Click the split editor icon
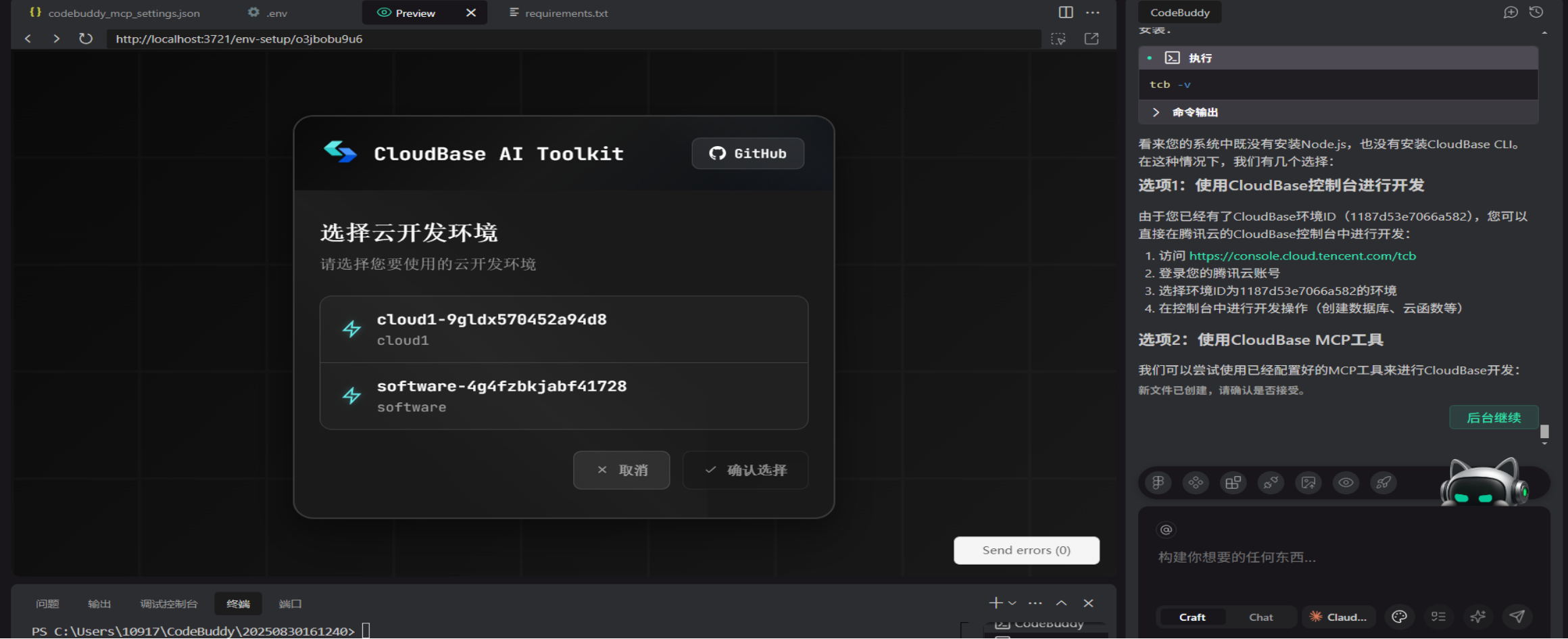 [x=1066, y=12]
